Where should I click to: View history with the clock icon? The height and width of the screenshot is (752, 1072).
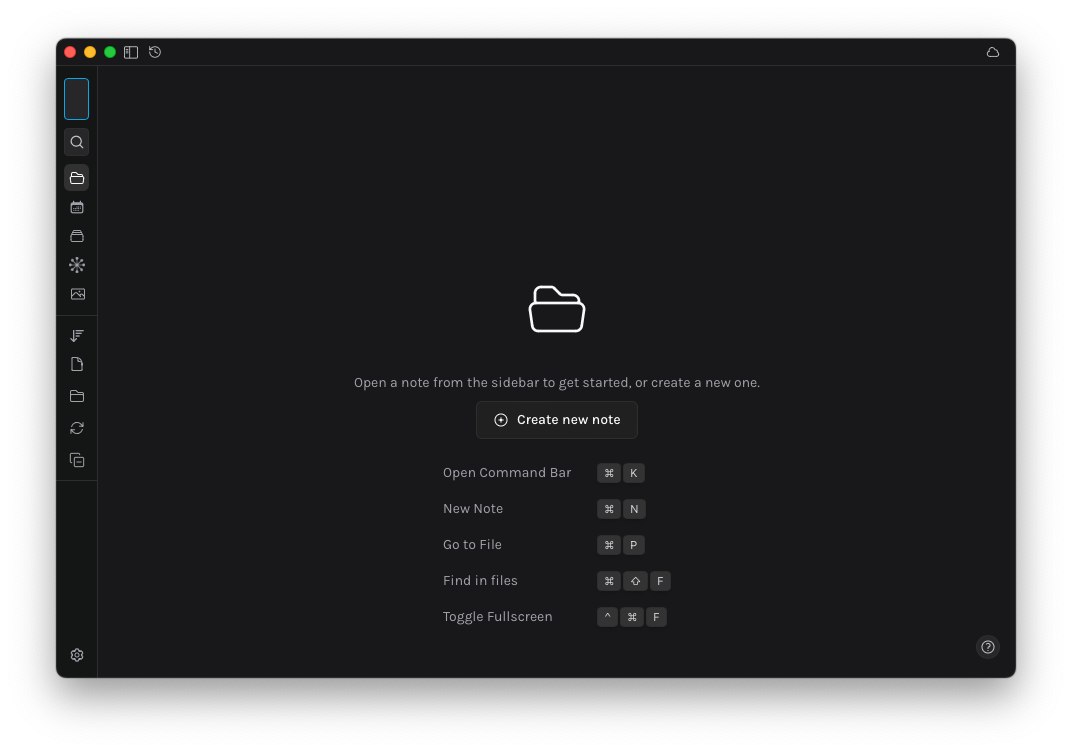(155, 52)
